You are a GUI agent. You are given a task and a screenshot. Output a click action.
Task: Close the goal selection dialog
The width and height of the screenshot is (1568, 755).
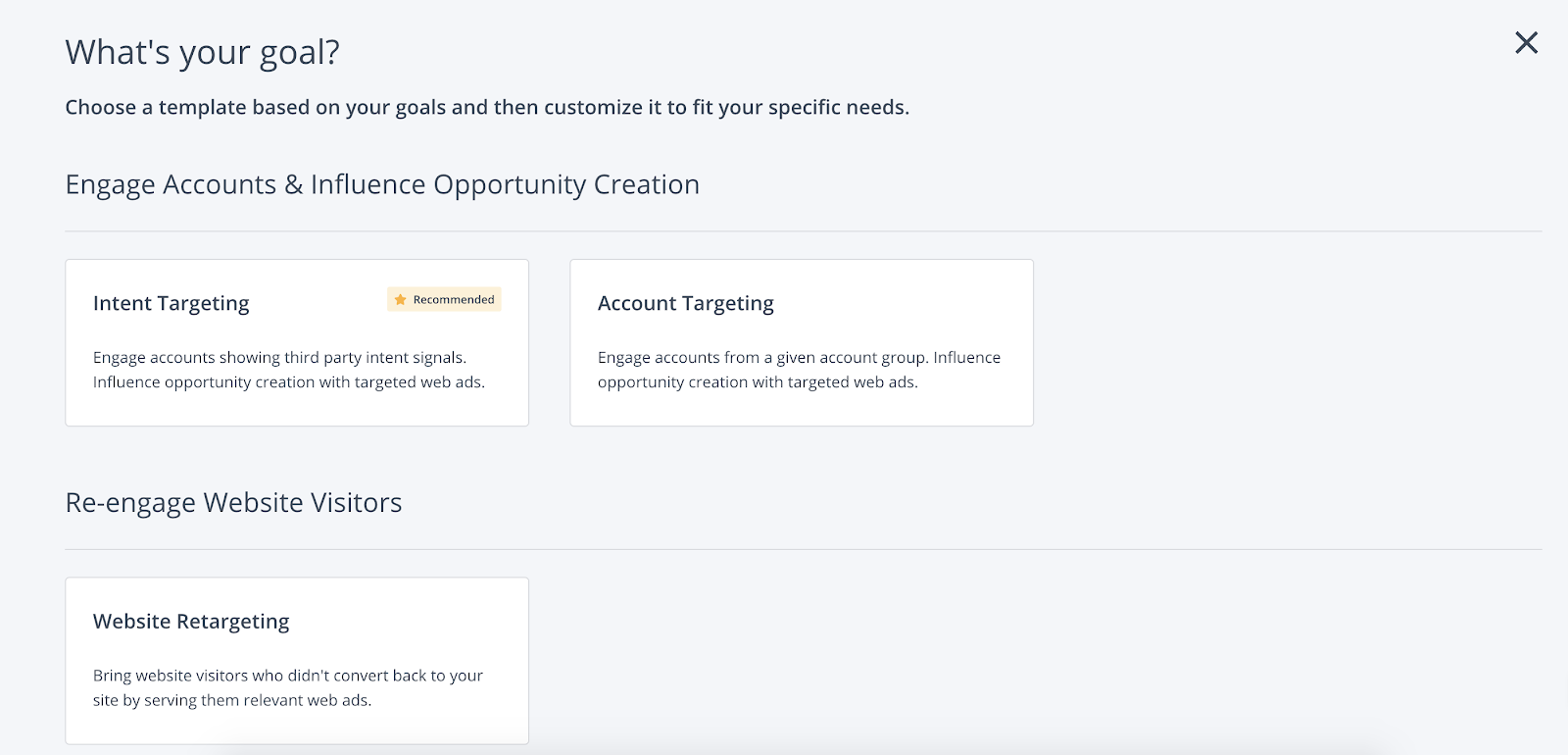1526,42
